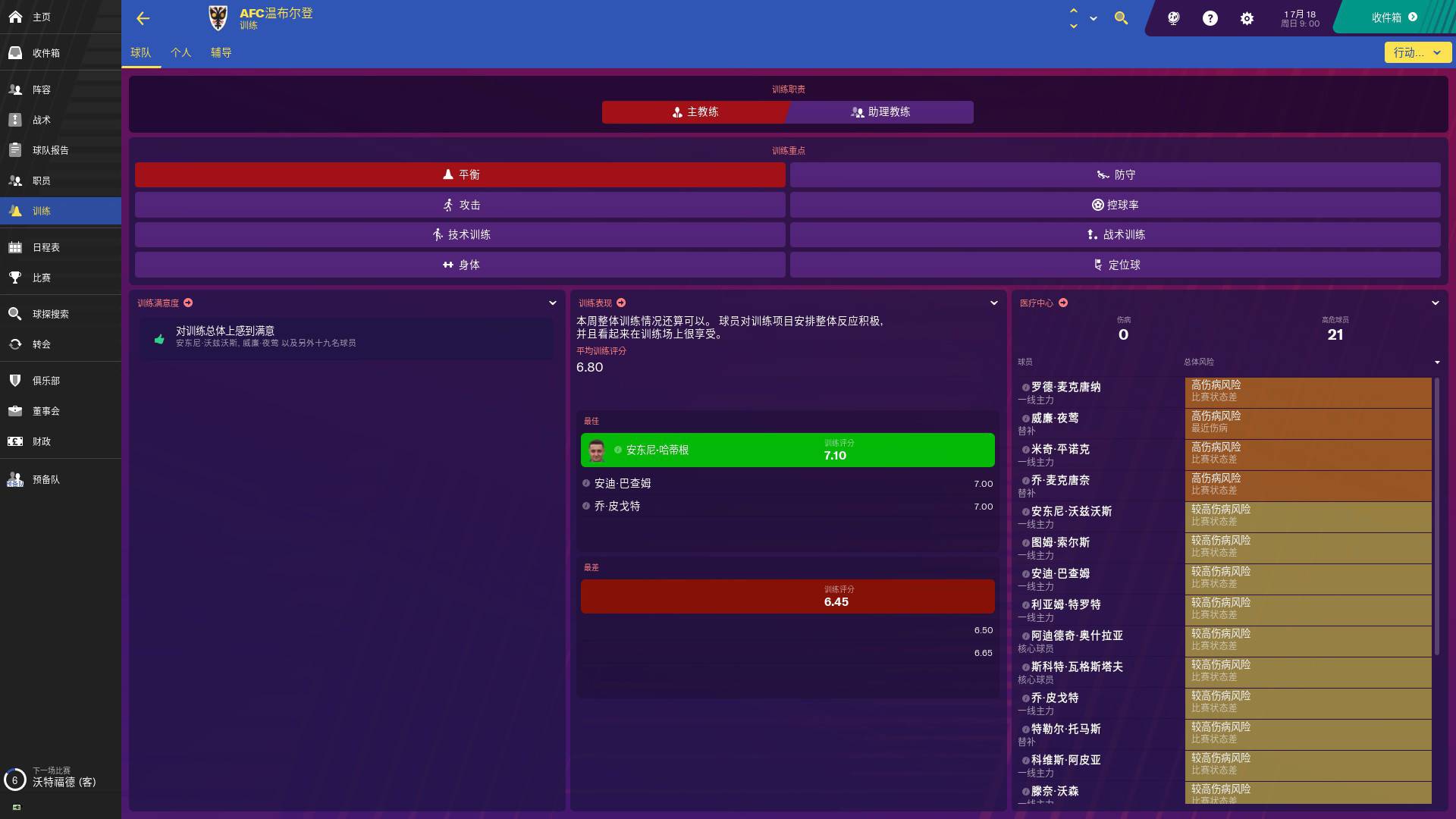Screen dimensions: 1456x819
Task: Open 阵容 squad in sidebar
Action: 61,89
